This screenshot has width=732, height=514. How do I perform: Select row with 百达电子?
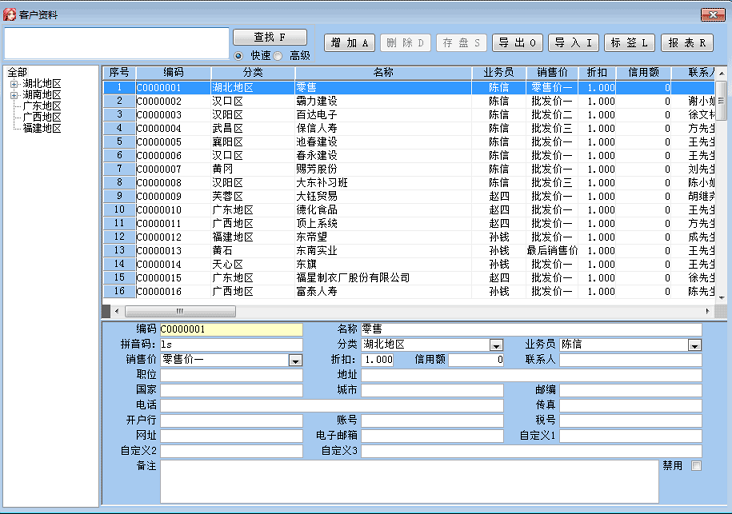coord(408,115)
